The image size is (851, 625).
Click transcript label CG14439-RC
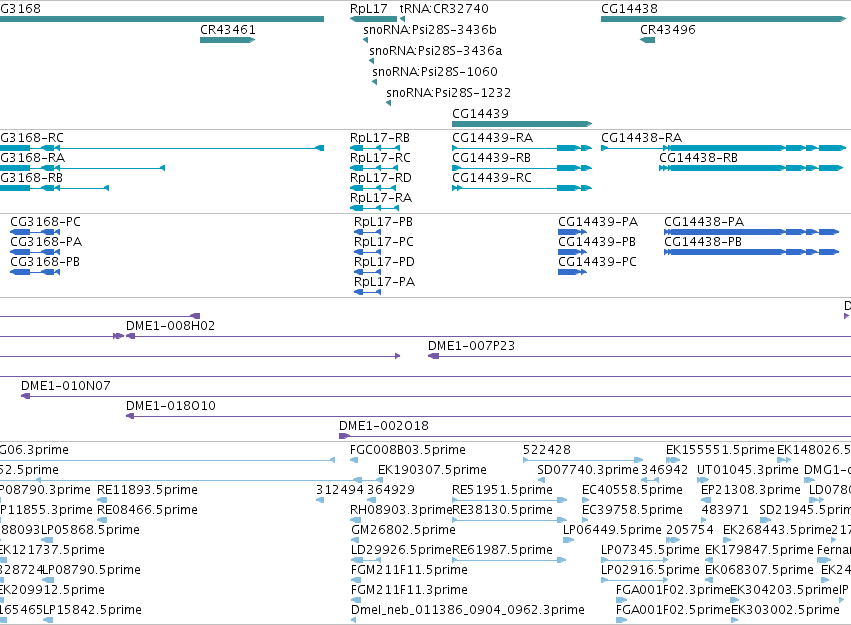(492, 178)
